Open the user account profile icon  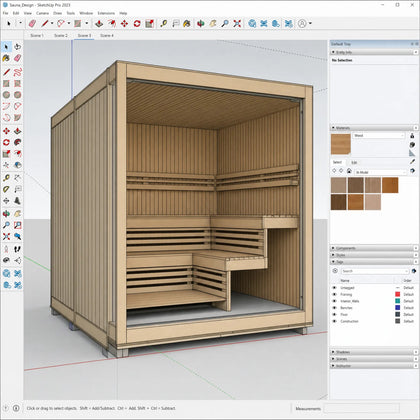coord(302,23)
